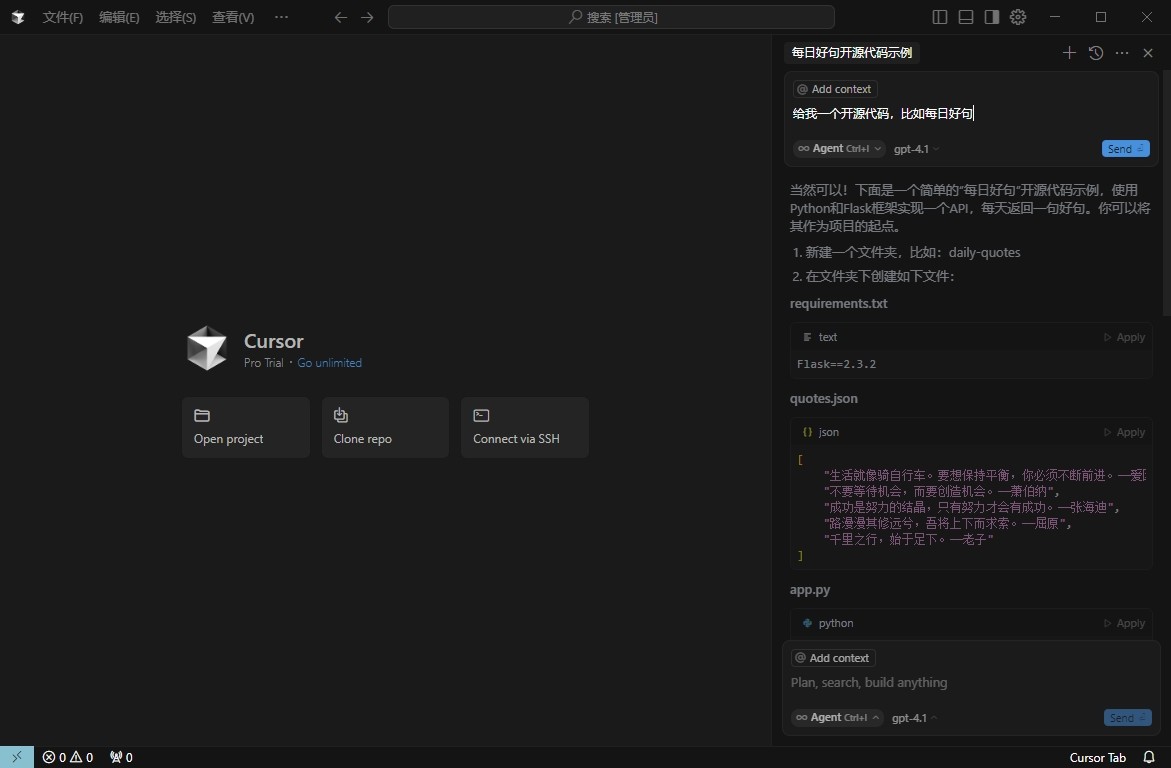The image size is (1171, 768).
Task: Show more menus via title bar ellipsis
Action: (x=281, y=17)
